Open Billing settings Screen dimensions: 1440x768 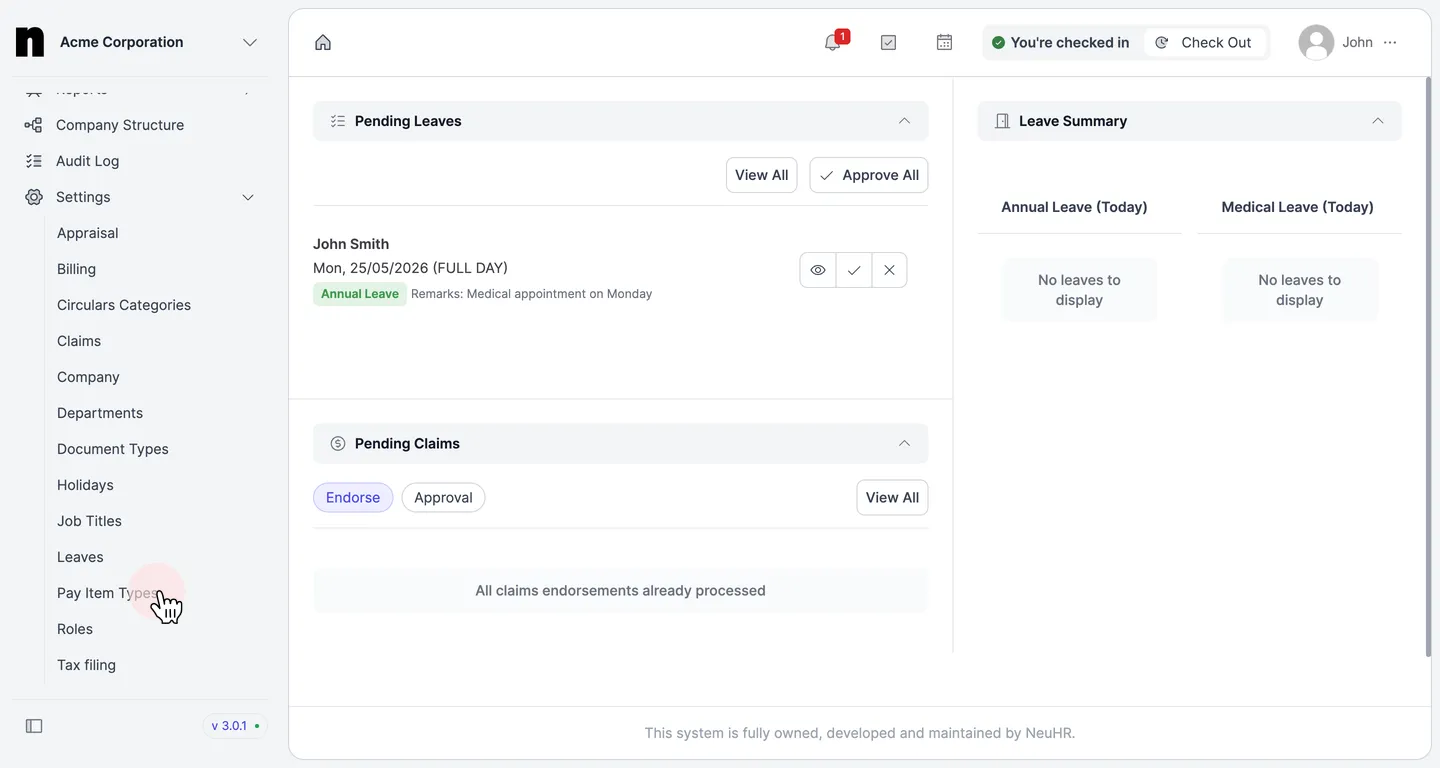(x=77, y=269)
